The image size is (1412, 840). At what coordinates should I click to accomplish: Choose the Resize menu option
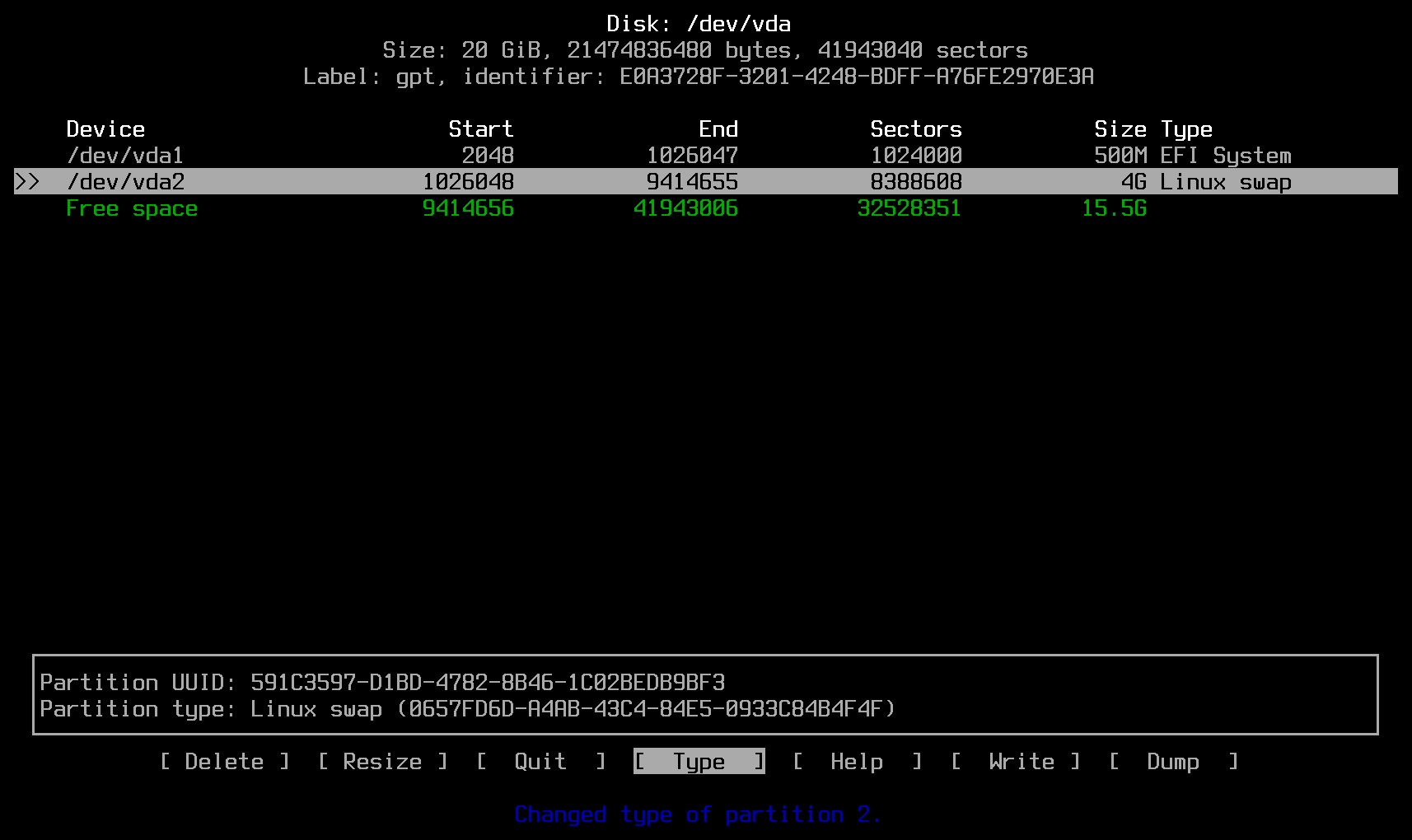(382, 762)
